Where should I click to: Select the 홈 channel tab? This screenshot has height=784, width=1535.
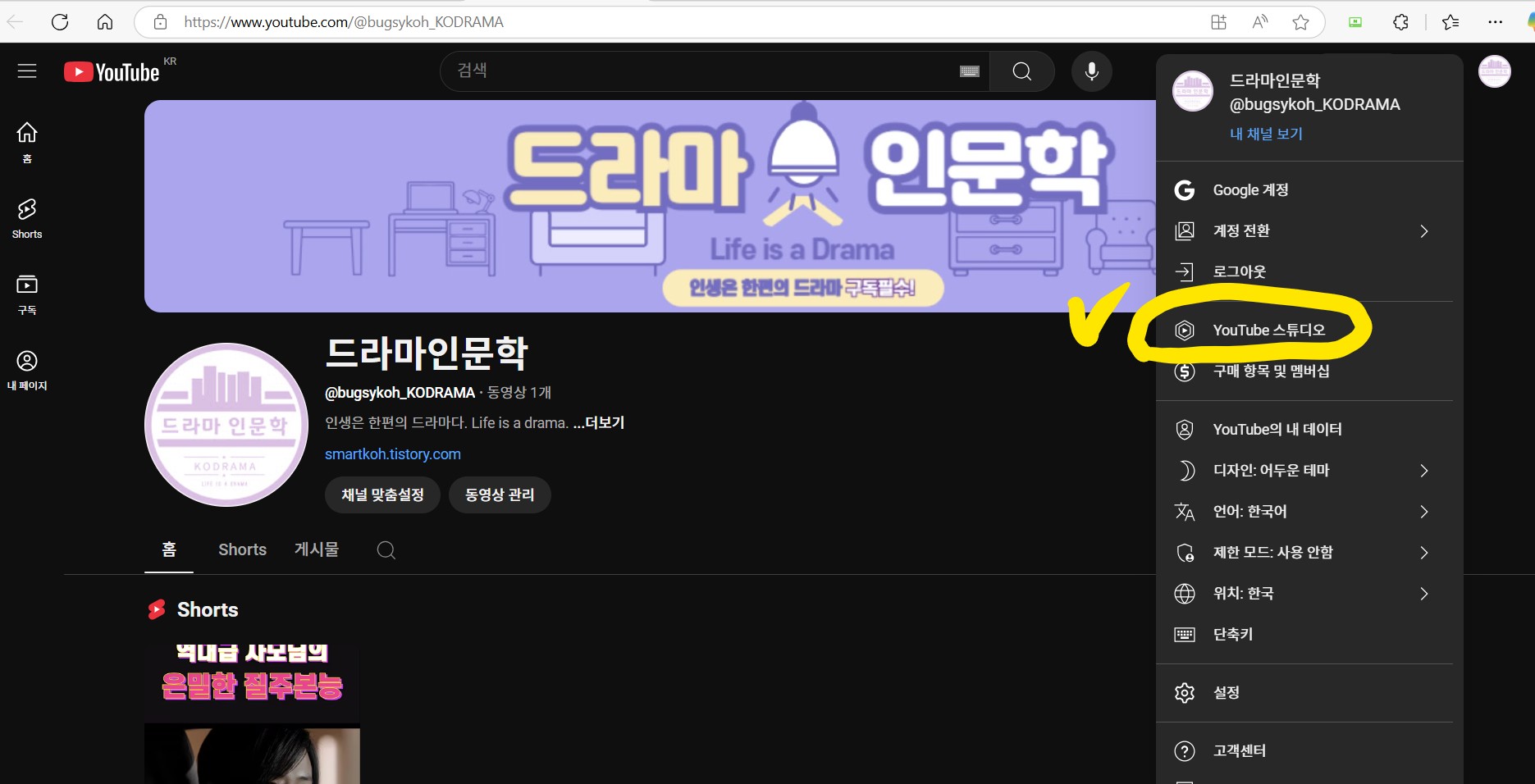coord(169,549)
